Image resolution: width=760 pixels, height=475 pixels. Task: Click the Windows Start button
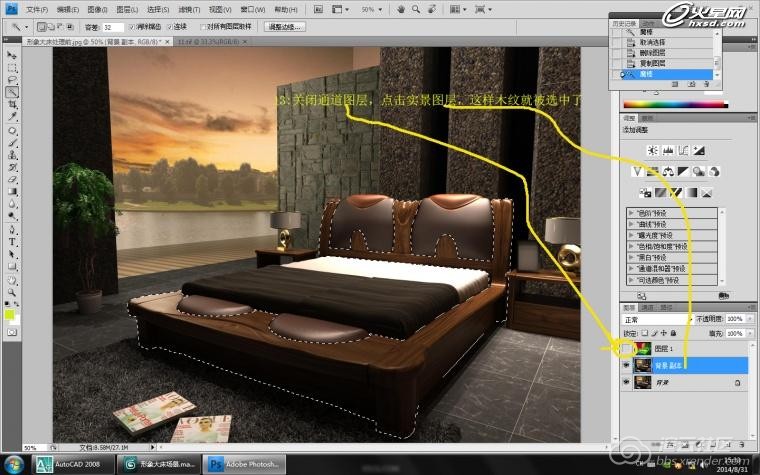[13, 464]
